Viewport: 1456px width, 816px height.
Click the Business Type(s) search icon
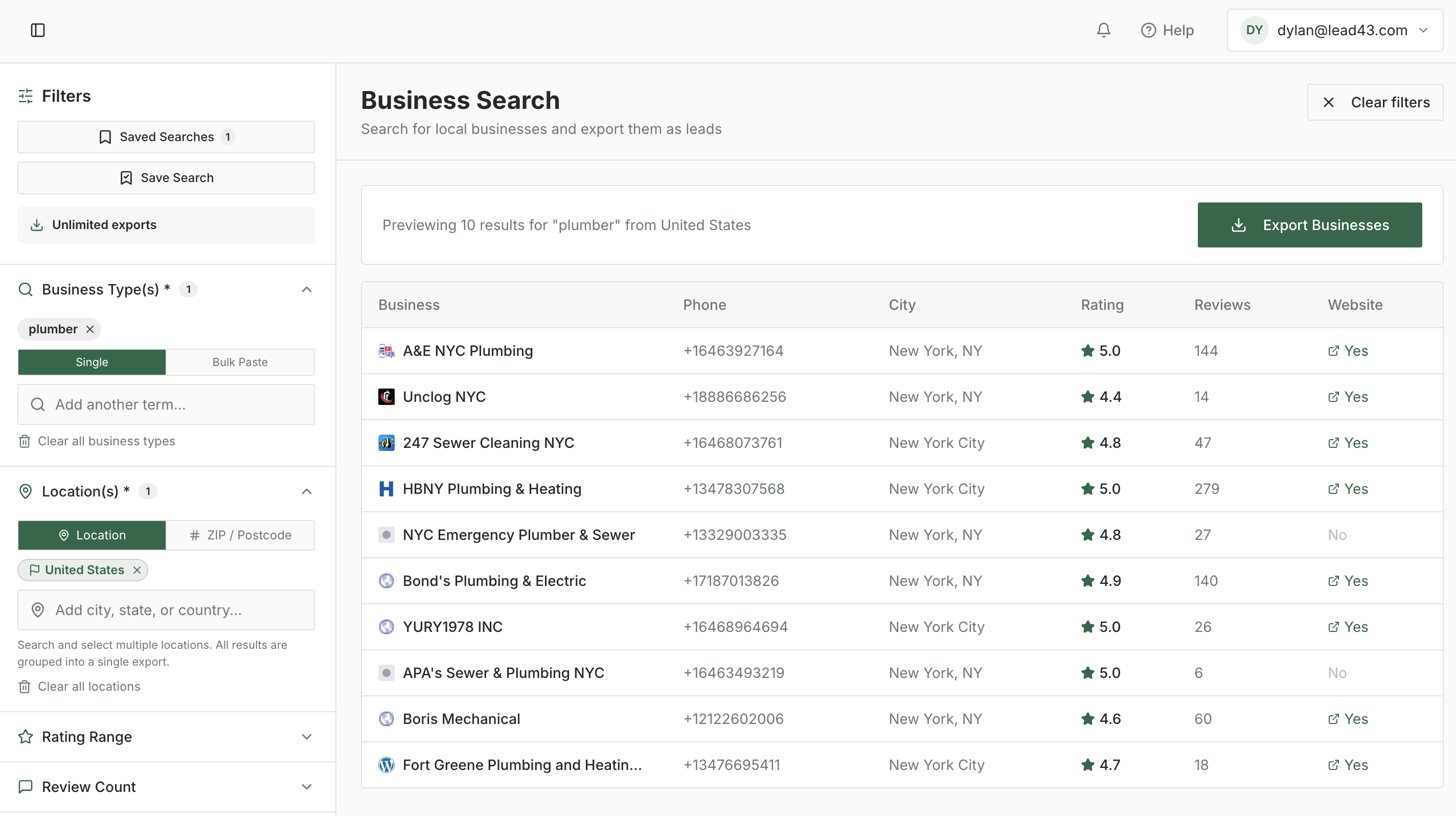coord(26,289)
